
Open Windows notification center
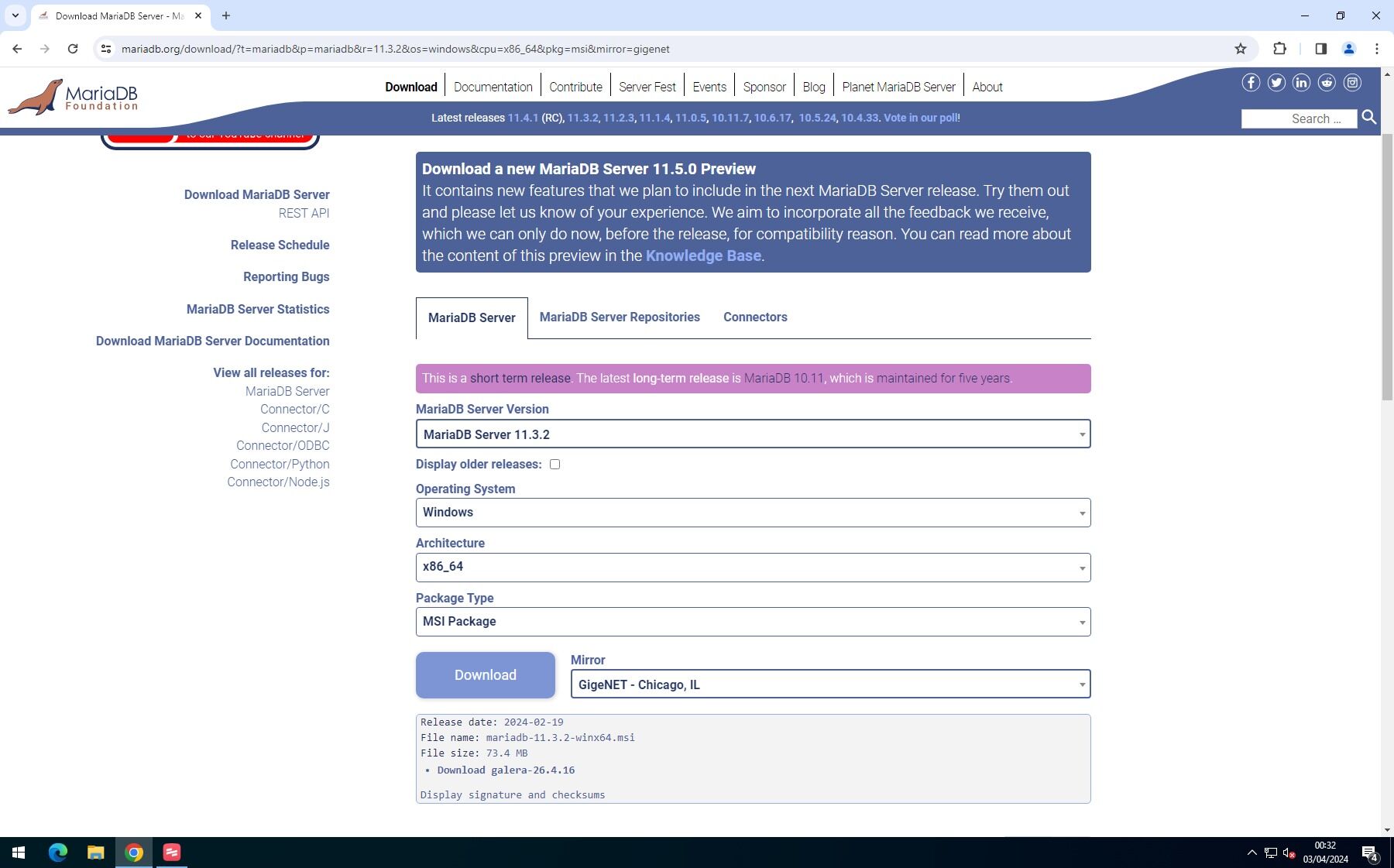pyautogui.click(x=1371, y=853)
